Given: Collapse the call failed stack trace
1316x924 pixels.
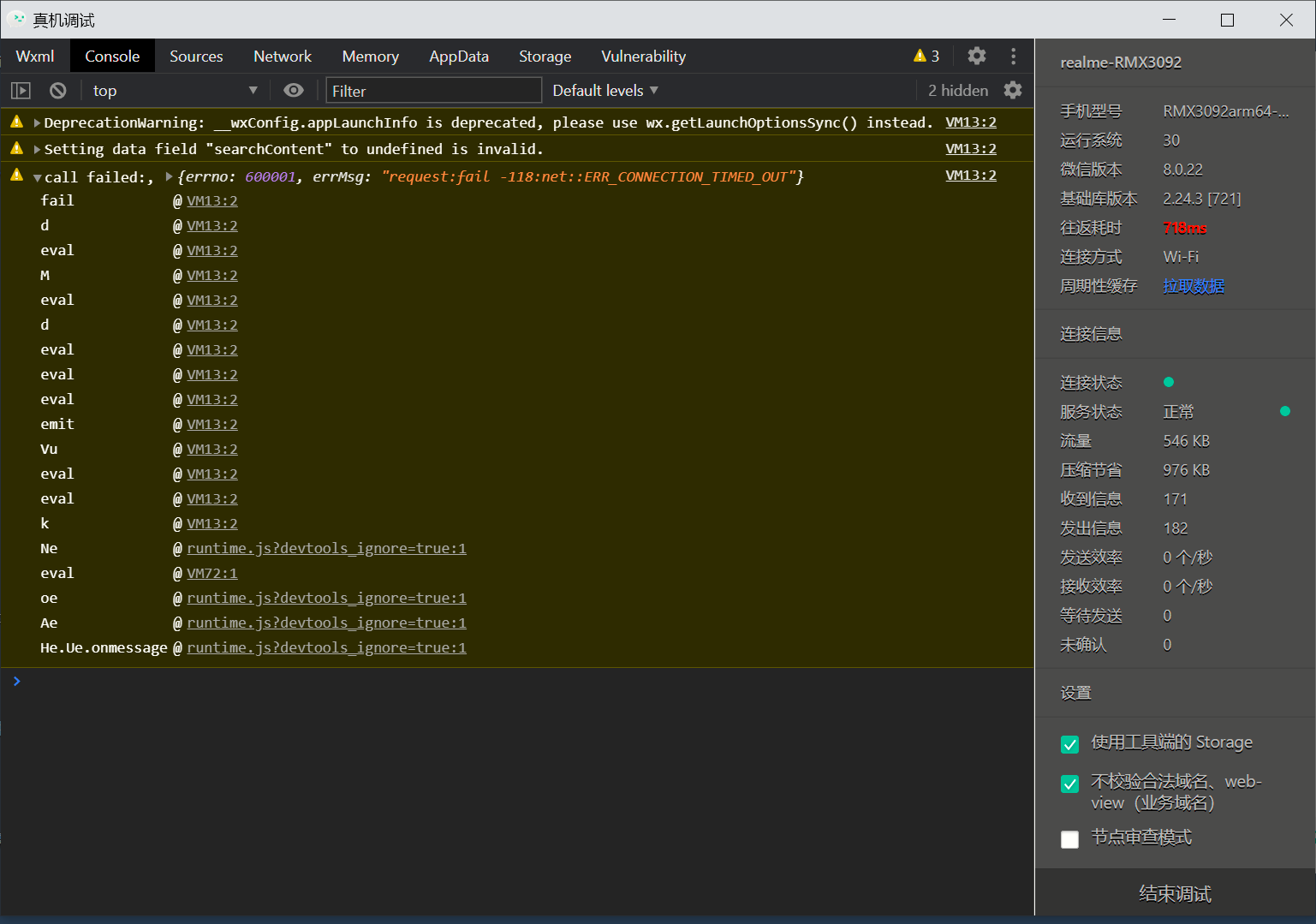Looking at the screenshot, I should 37,178.
